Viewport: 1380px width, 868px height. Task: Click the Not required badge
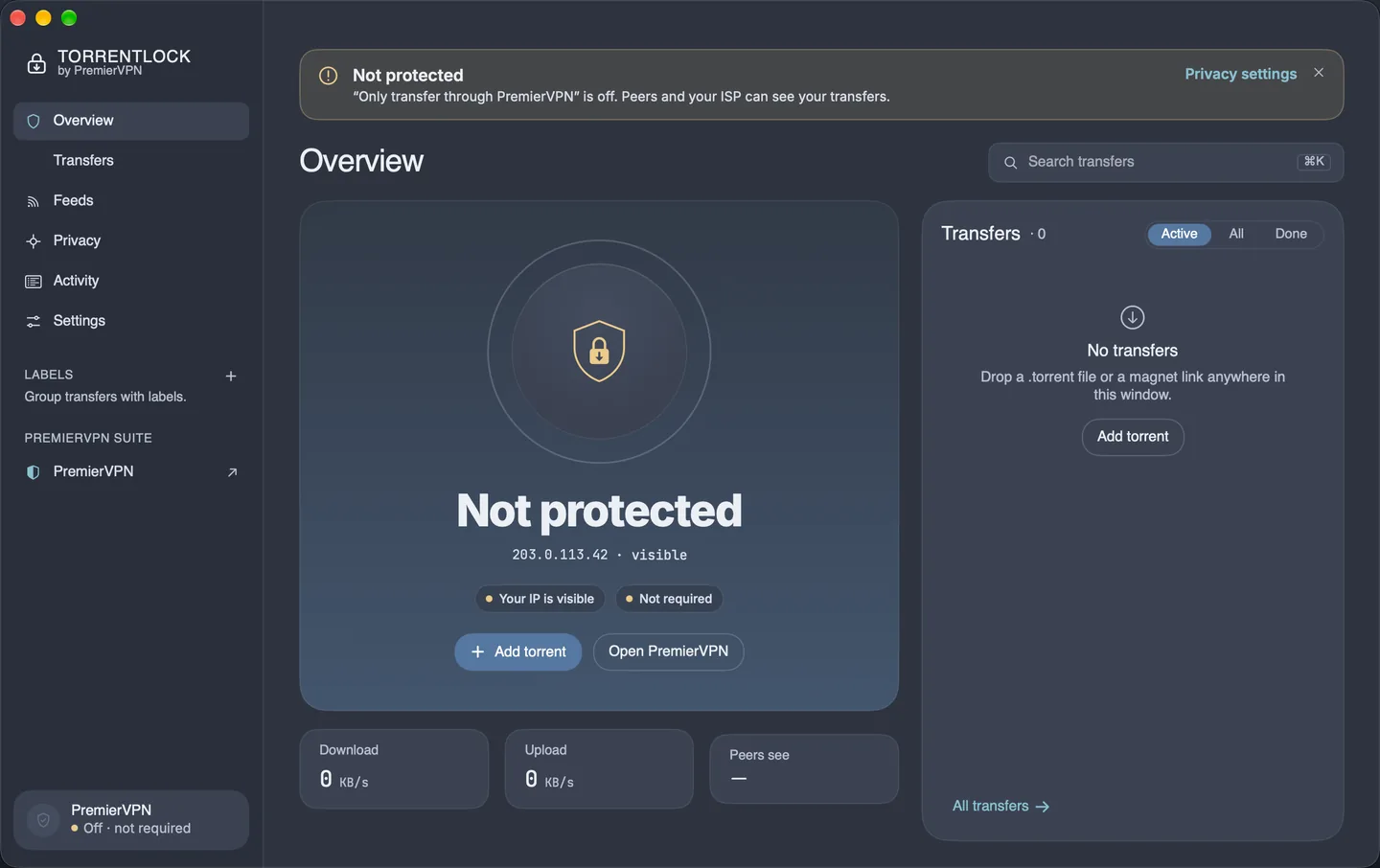669,599
